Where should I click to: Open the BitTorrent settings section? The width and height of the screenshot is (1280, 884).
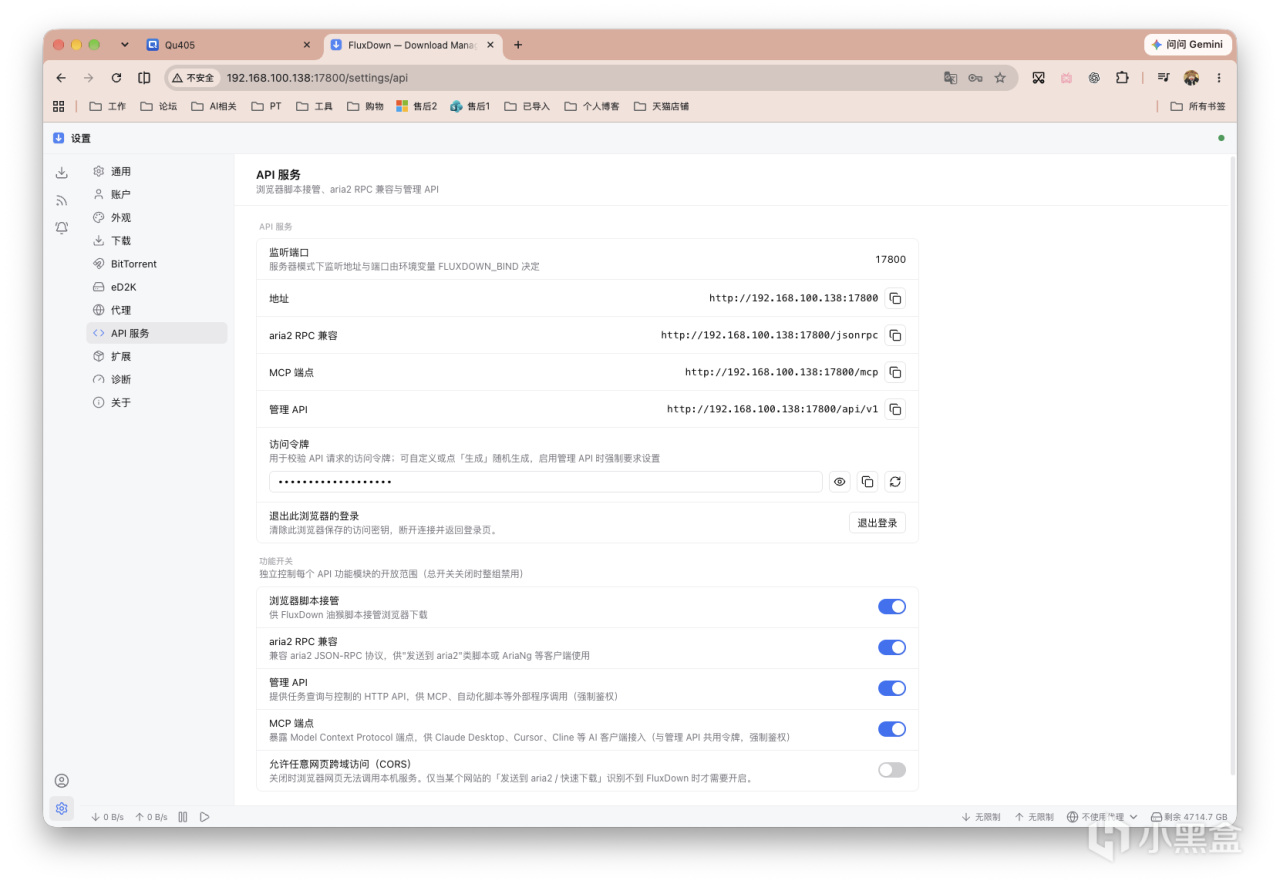point(157,264)
